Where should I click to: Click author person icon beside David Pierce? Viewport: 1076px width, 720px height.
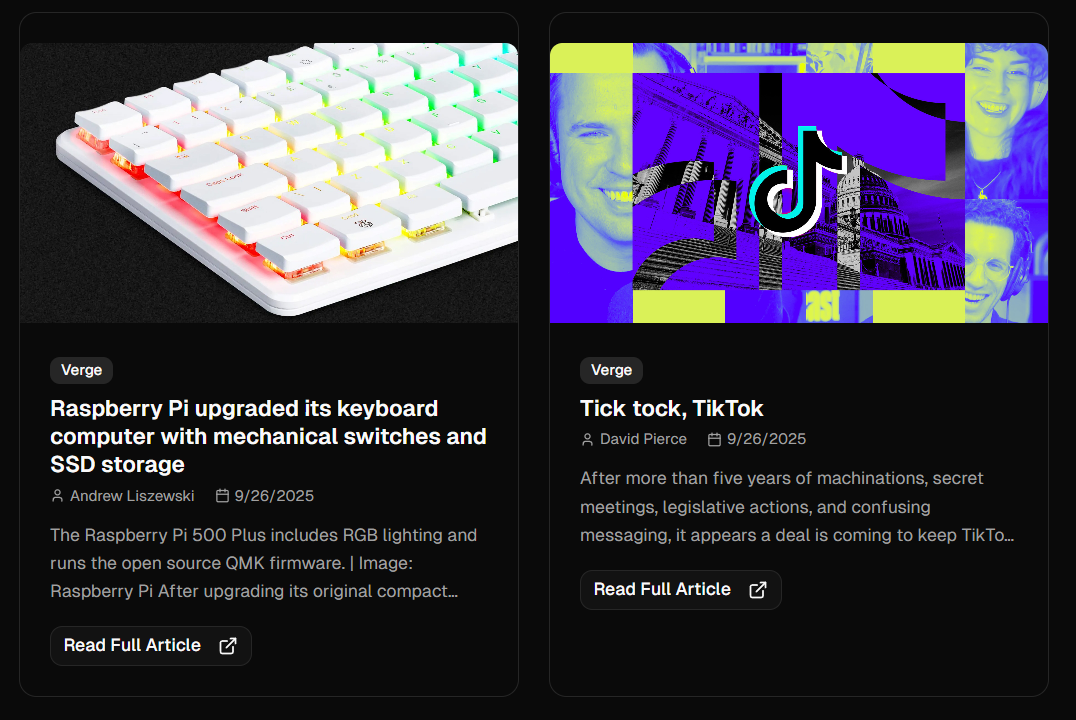587,439
